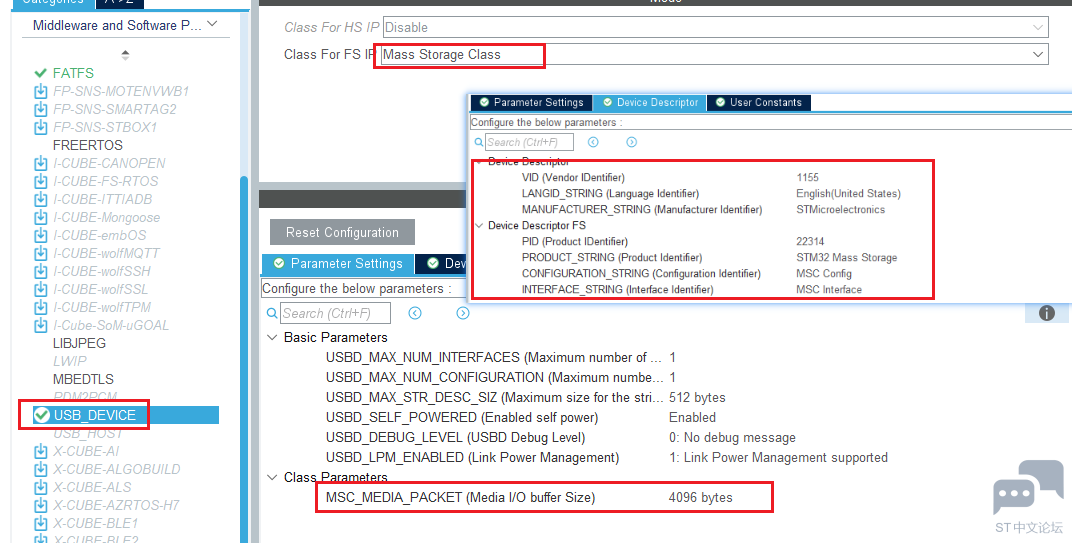Click USBD_MAX_NUM_INTERFACES parameter row
Screen dimensions: 1072x543
500,358
